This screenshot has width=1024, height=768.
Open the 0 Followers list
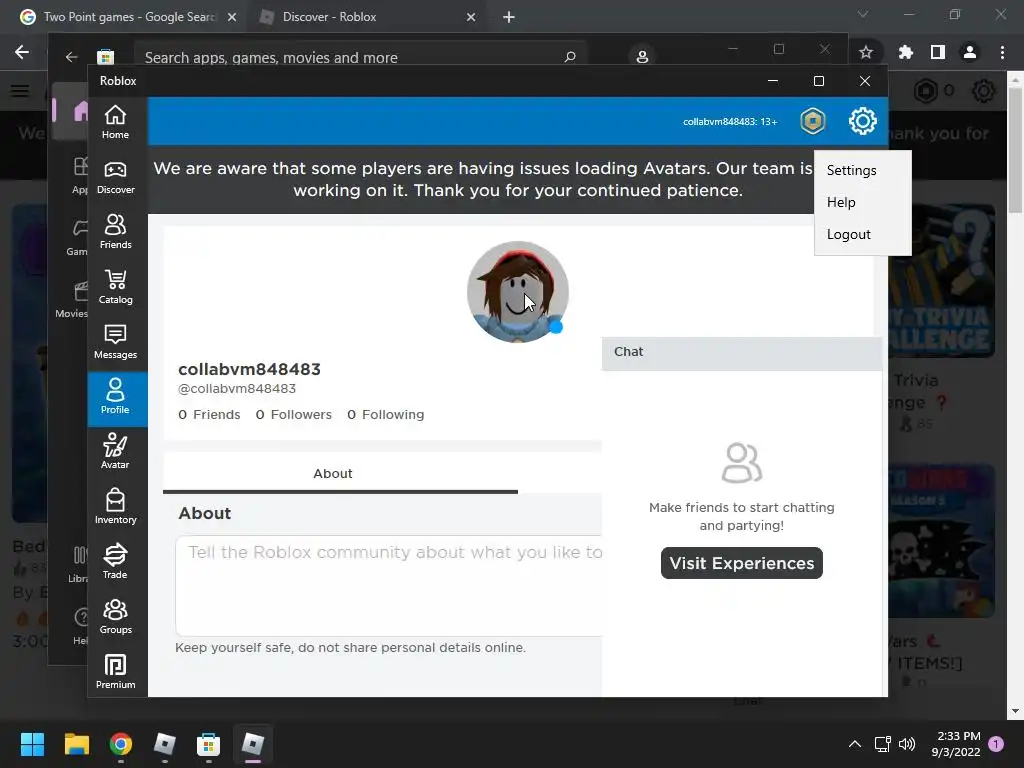(x=293, y=415)
